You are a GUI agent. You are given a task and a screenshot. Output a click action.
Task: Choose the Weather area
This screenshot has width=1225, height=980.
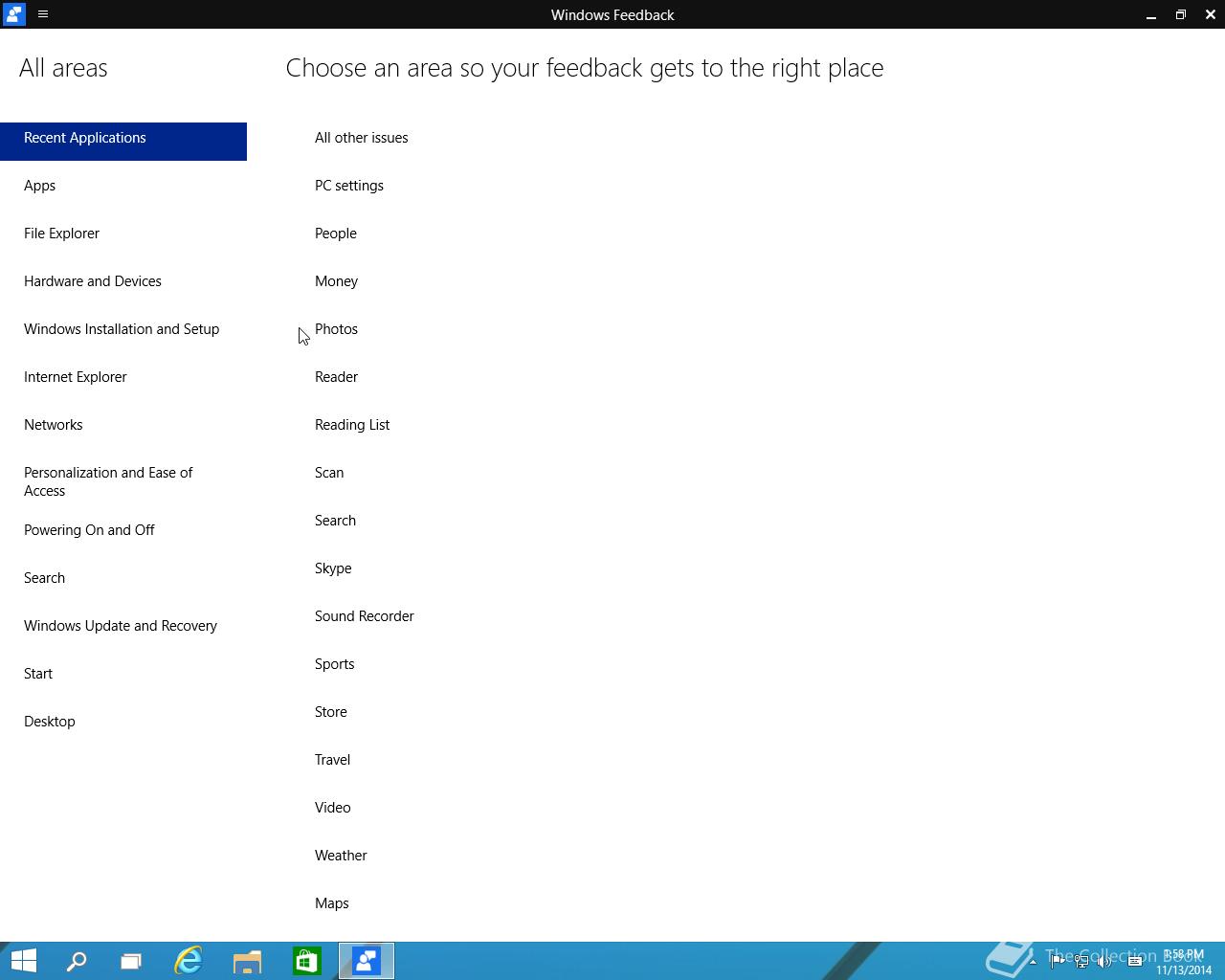(341, 856)
